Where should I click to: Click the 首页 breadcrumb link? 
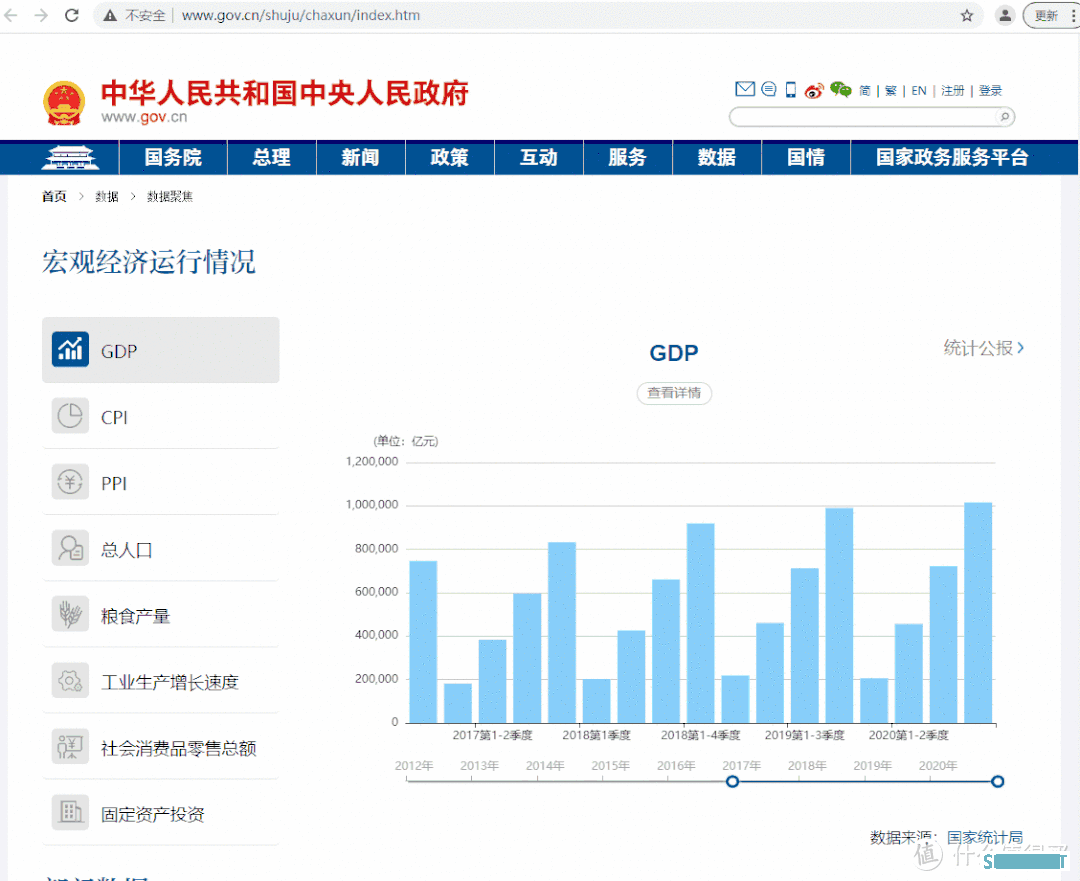54,197
